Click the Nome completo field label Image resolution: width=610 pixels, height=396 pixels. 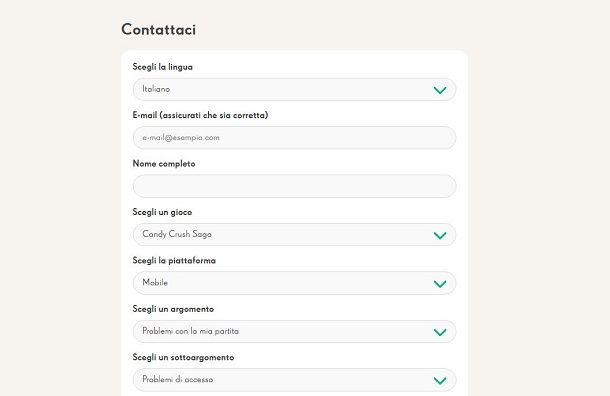coord(164,164)
